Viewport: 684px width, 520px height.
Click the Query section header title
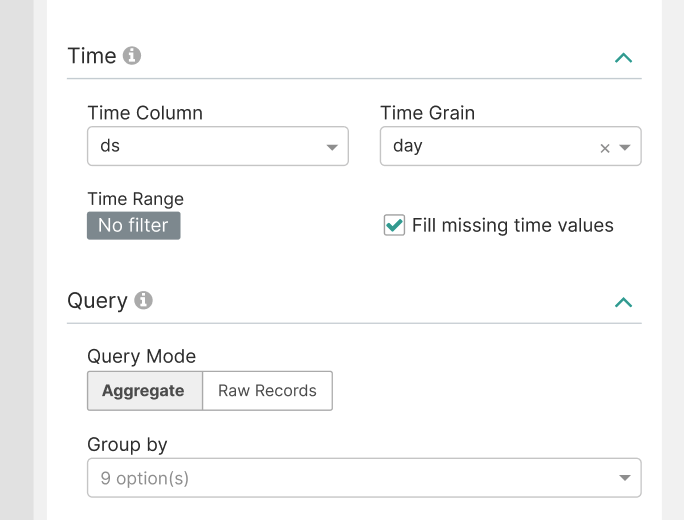(97, 300)
